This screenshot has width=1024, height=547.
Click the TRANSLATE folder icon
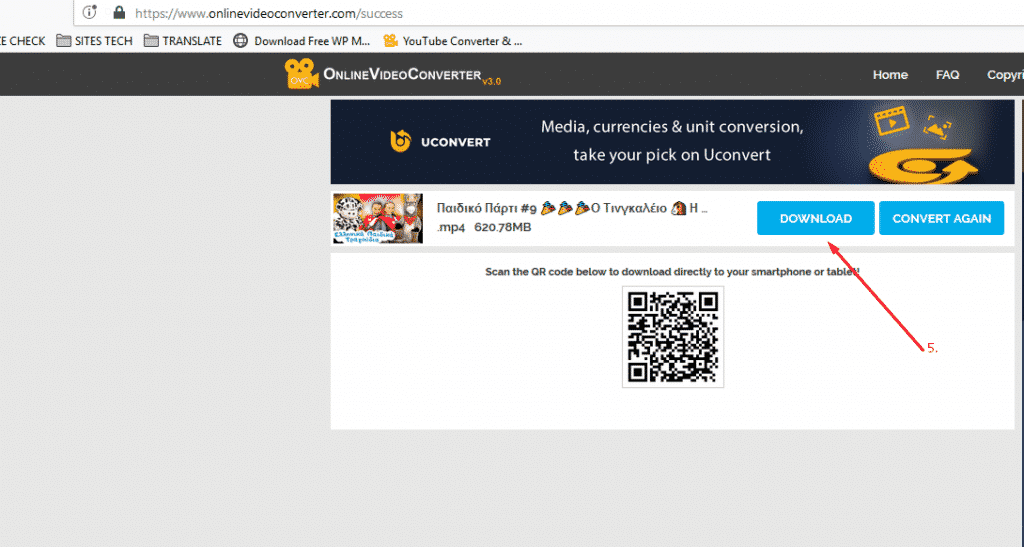151,40
